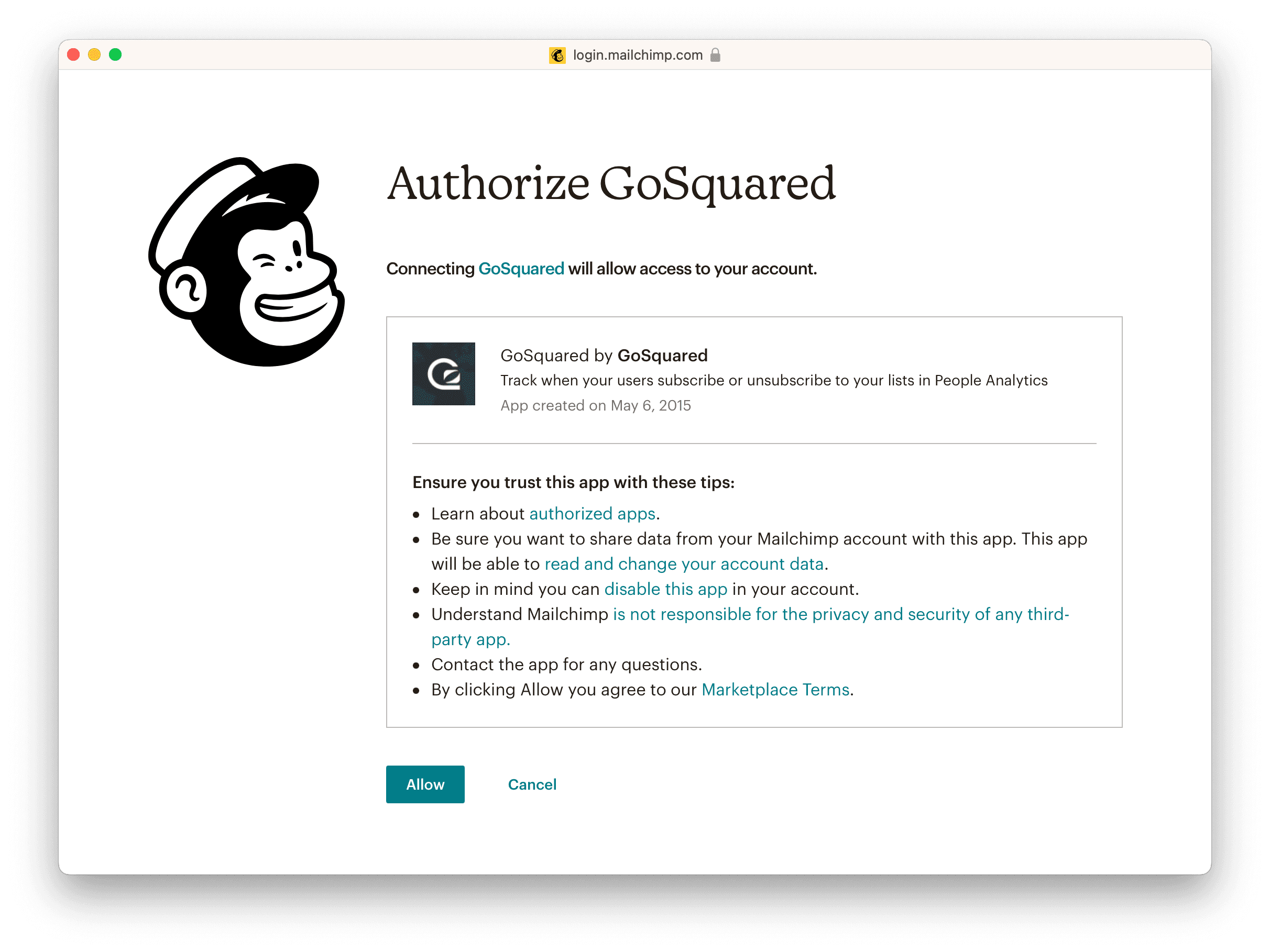1270x952 pixels.
Task: Click the padlock icon next to the URL
Action: [715, 54]
